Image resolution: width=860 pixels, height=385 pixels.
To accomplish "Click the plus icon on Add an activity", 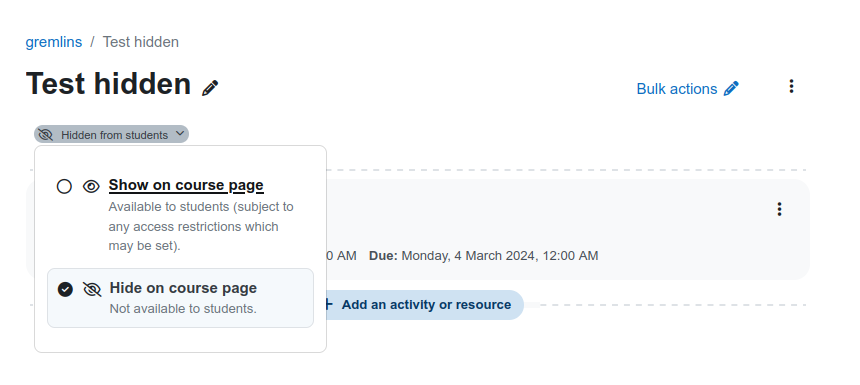I will point(328,304).
